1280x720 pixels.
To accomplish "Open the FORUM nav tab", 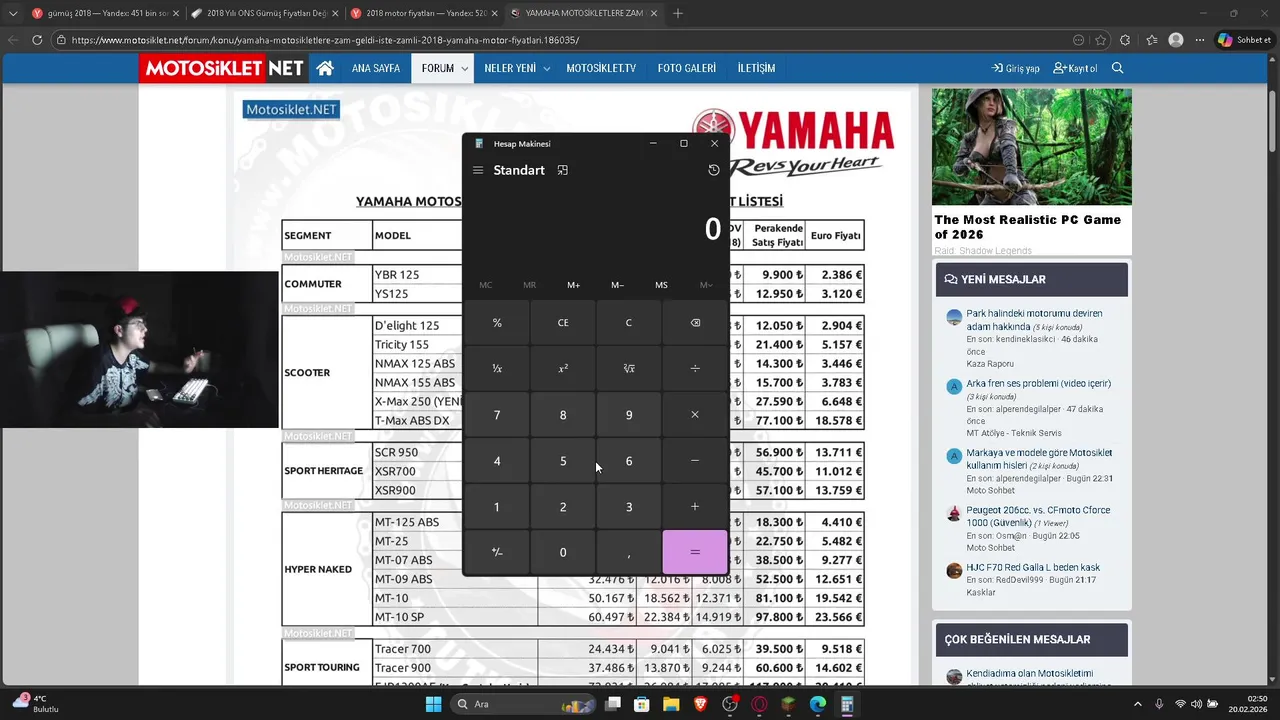I will [x=437, y=68].
